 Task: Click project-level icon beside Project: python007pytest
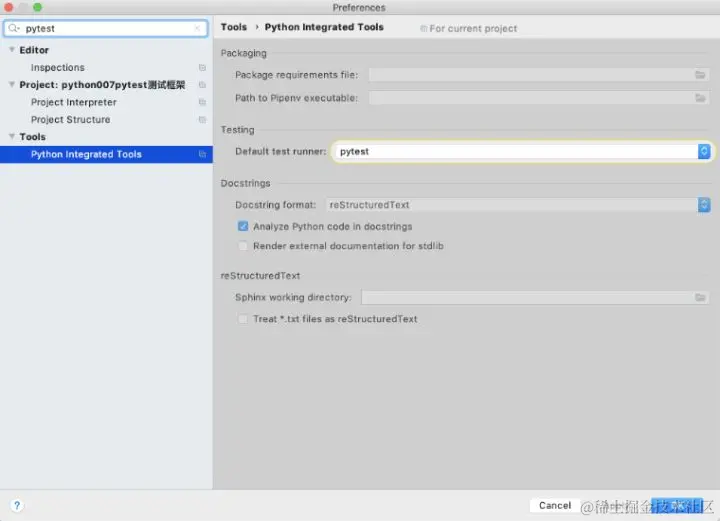click(x=202, y=84)
